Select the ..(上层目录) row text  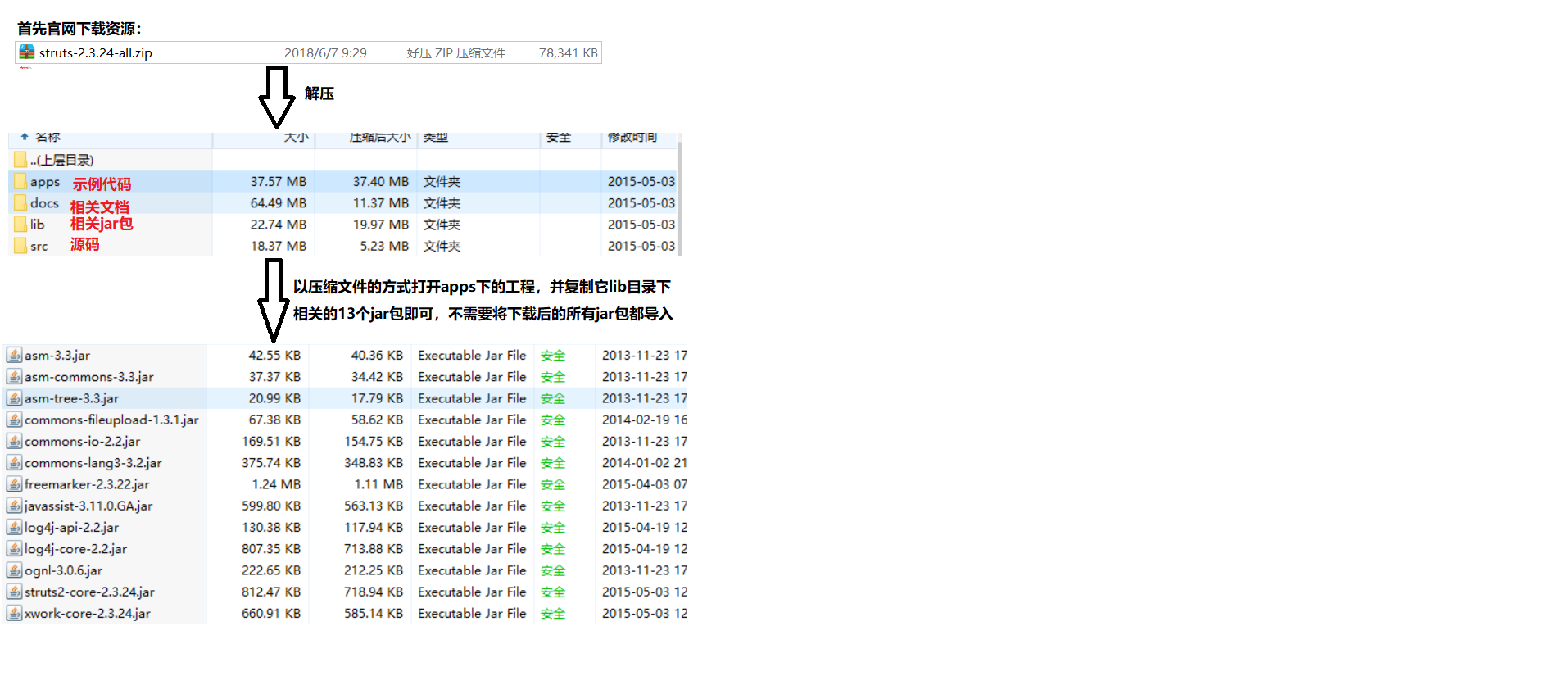[x=62, y=160]
